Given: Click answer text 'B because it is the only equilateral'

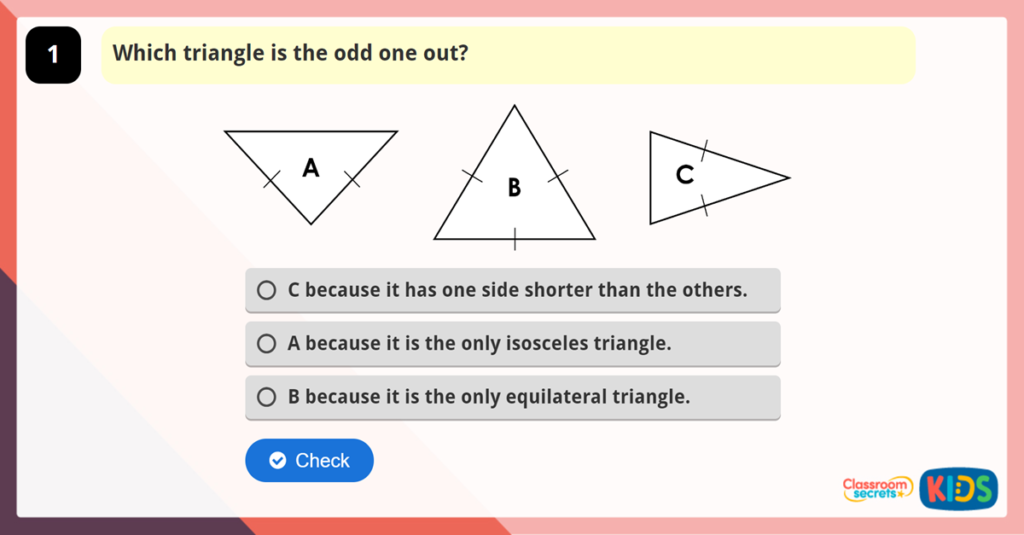Looking at the screenshot, I should tap(489, 397).
